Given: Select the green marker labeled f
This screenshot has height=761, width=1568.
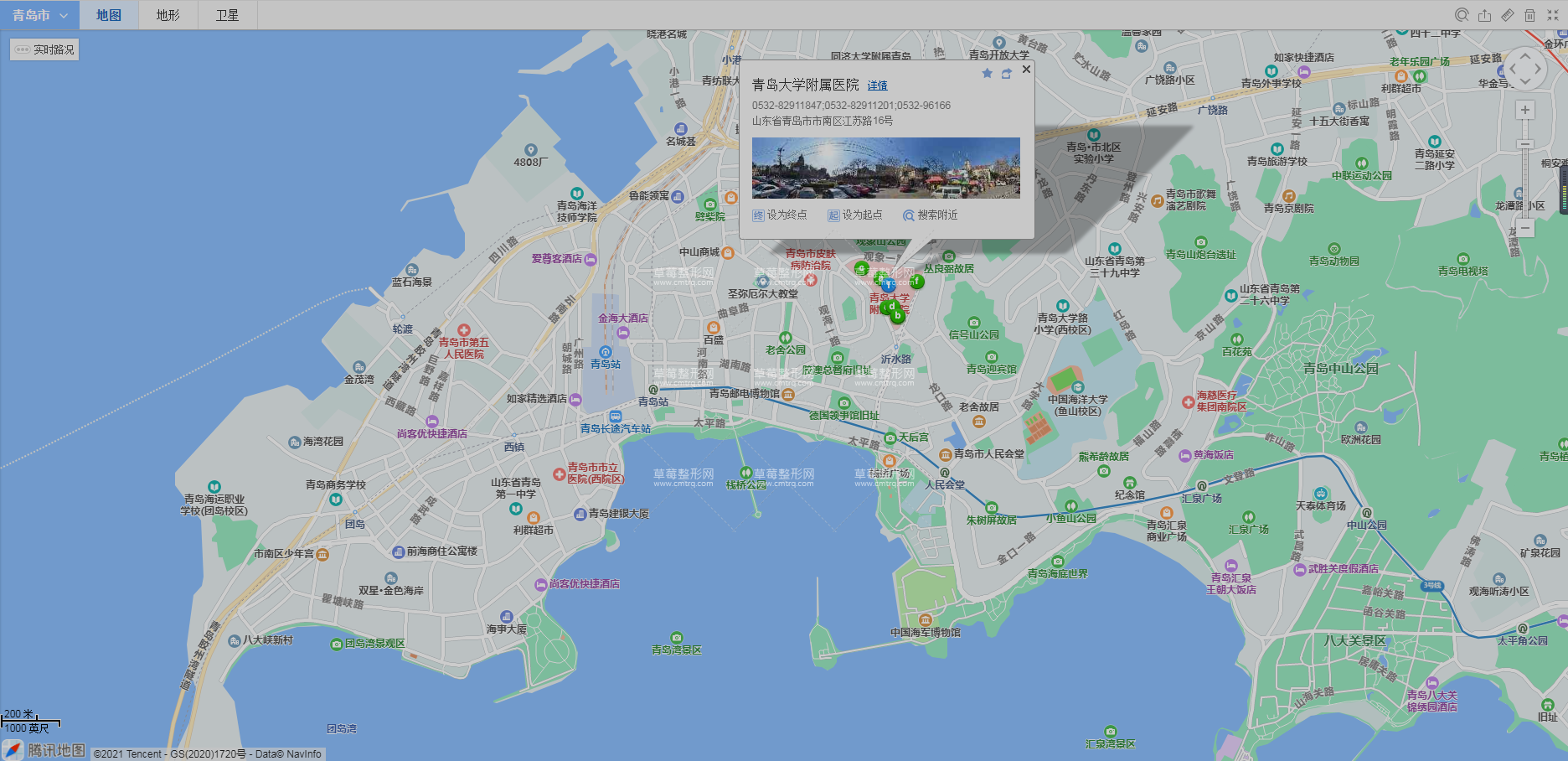Looking at the screenshot, I should coord(917,282).
